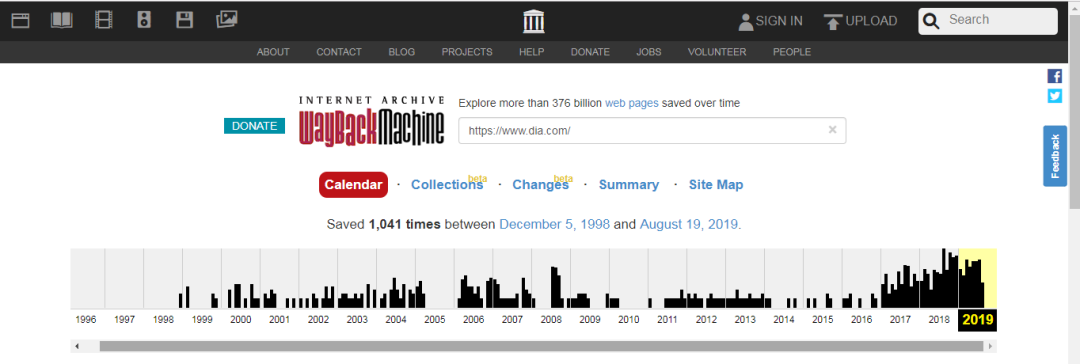Viewport: 1080px width, 364px height.
Task: Open the Images icon
Action: 227,20
